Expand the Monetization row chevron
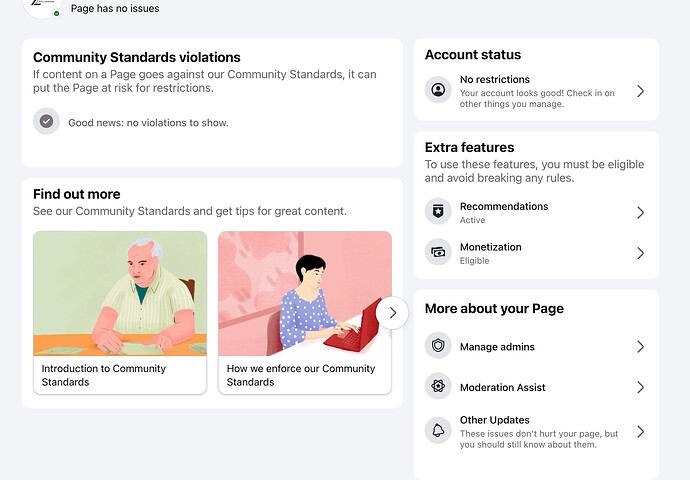The height and width of the screenshot is (480, 690). point(640,253)
